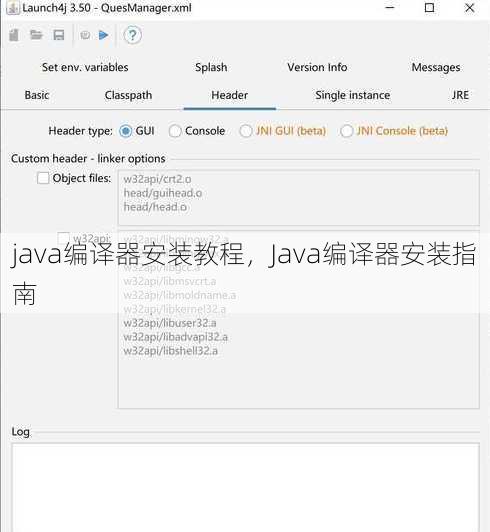Viewport: 490px width, 532px height.
Task: Select the GUI header type radio button
Action: [126, 131]
